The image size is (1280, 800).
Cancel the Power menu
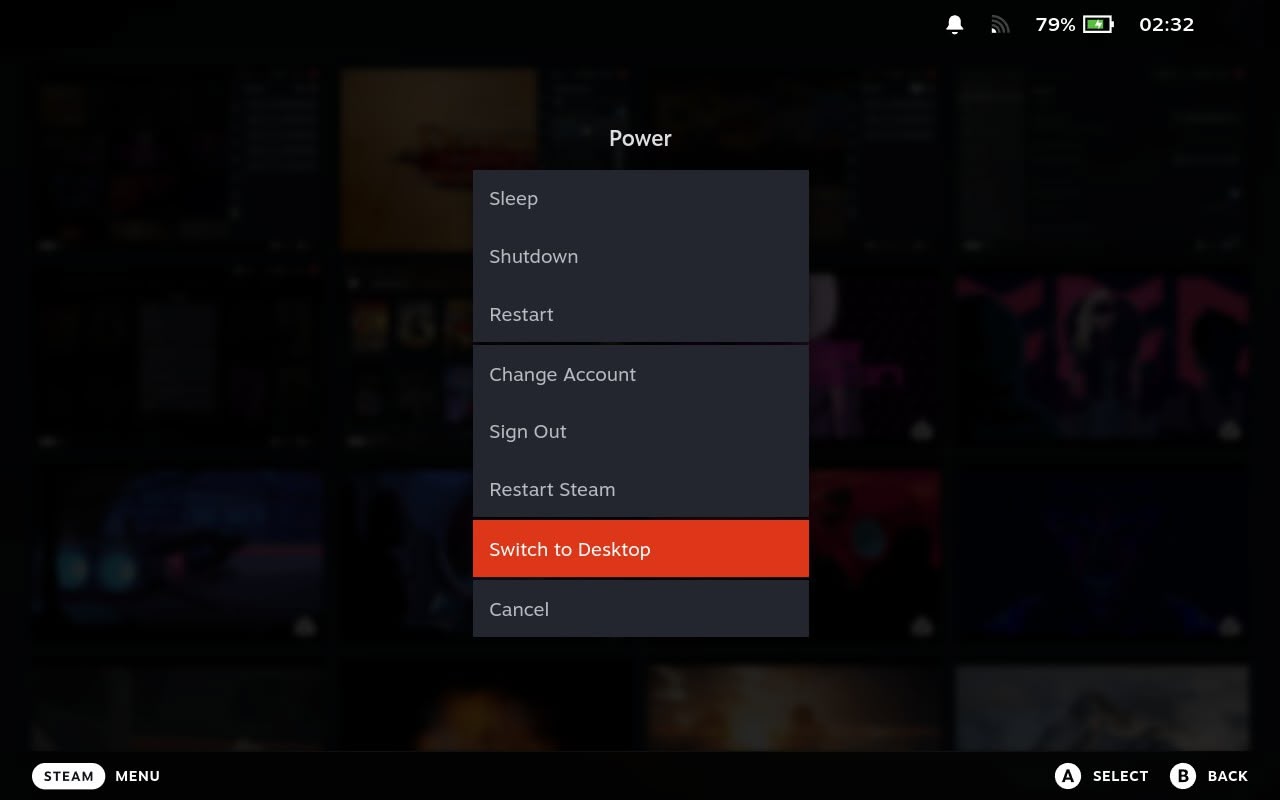pos(640,609)
